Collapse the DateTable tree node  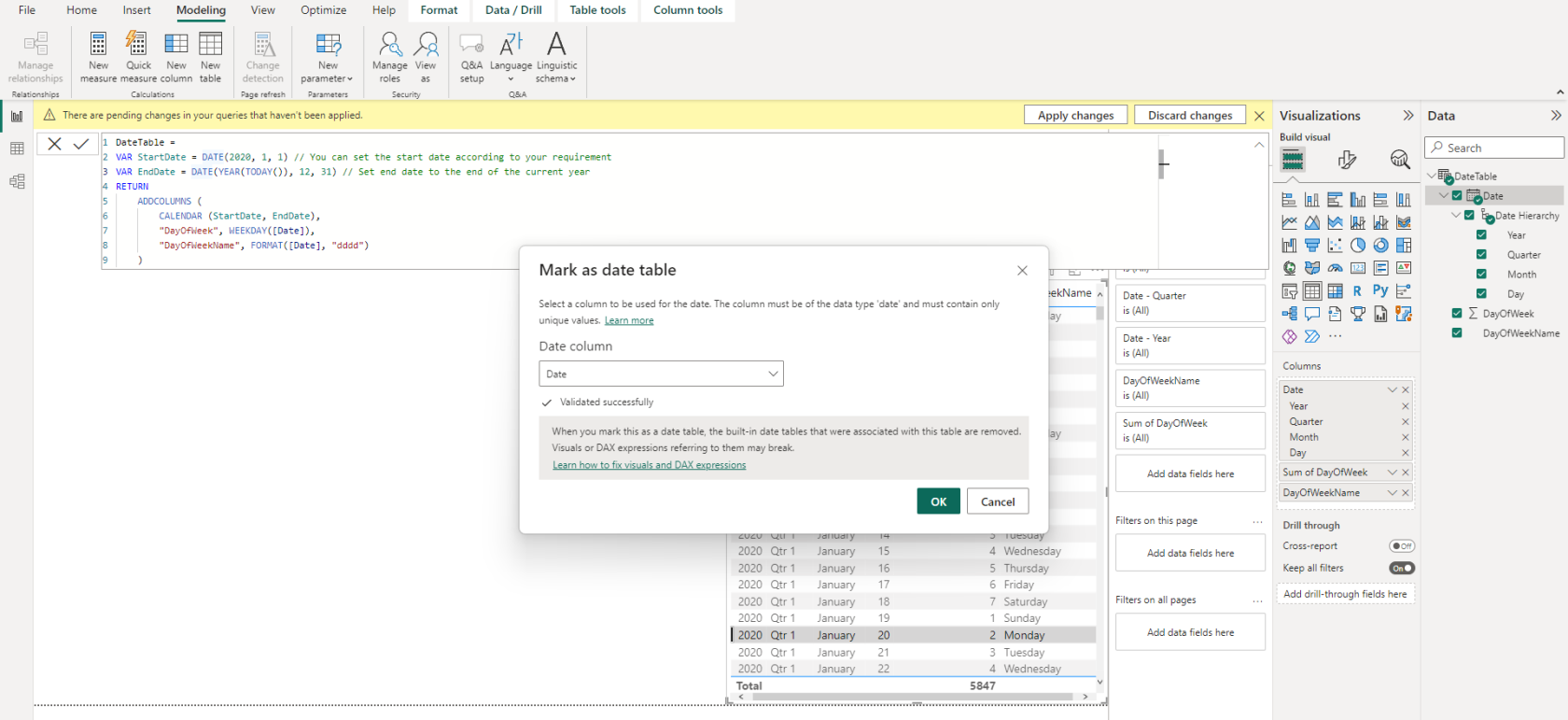(1432, 176)
